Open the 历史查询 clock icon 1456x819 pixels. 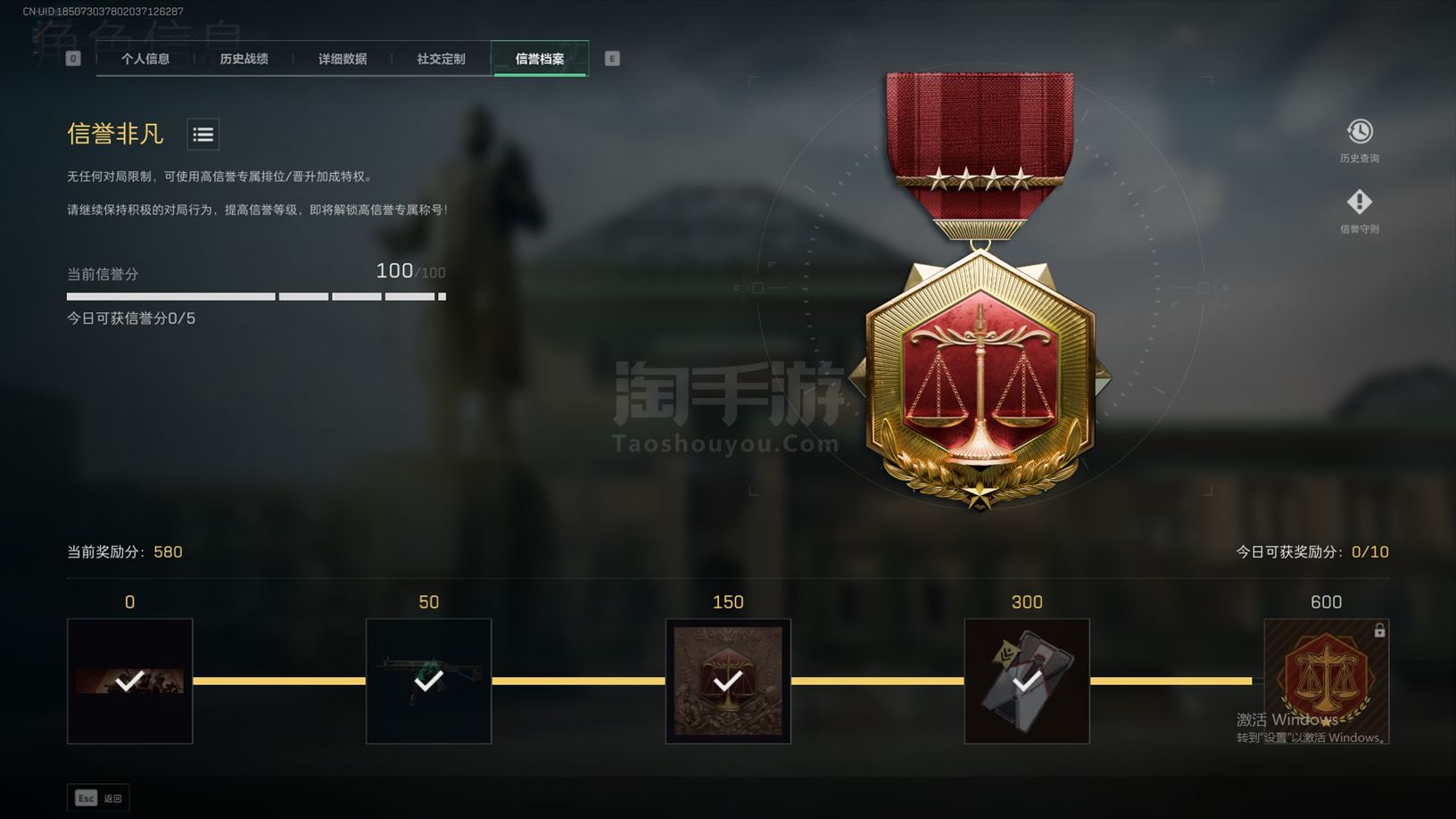(1359, 132)
